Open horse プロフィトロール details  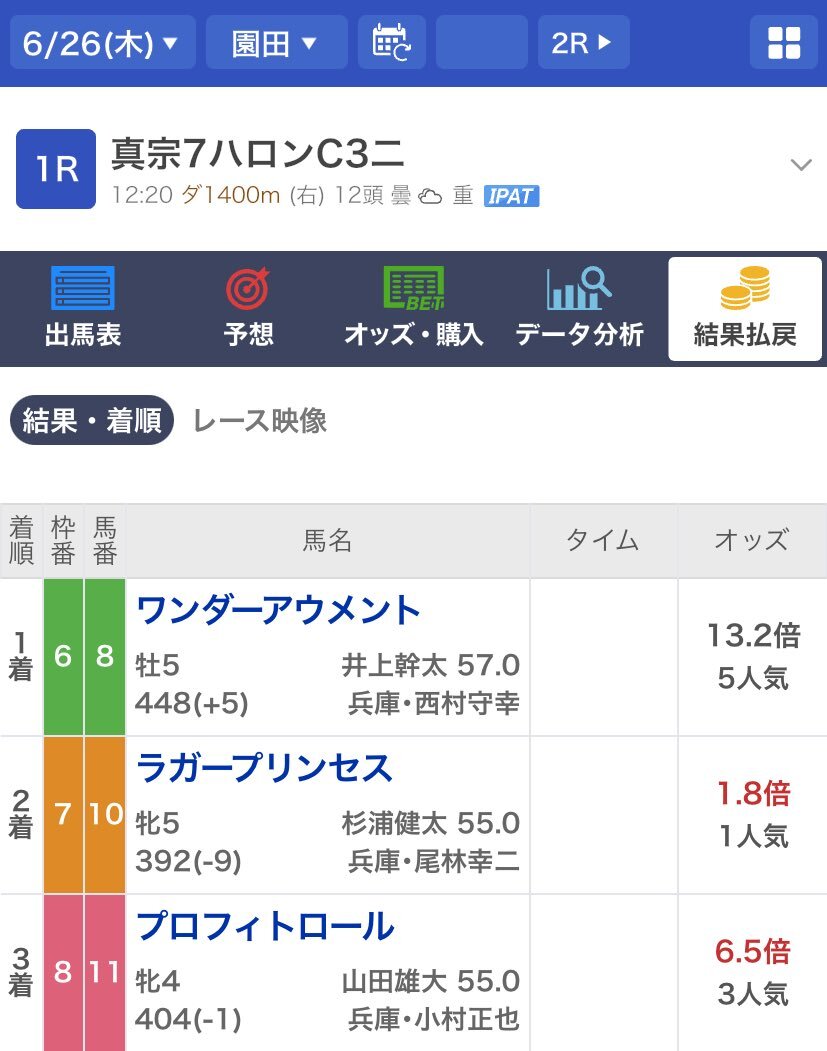click(265, 926)
